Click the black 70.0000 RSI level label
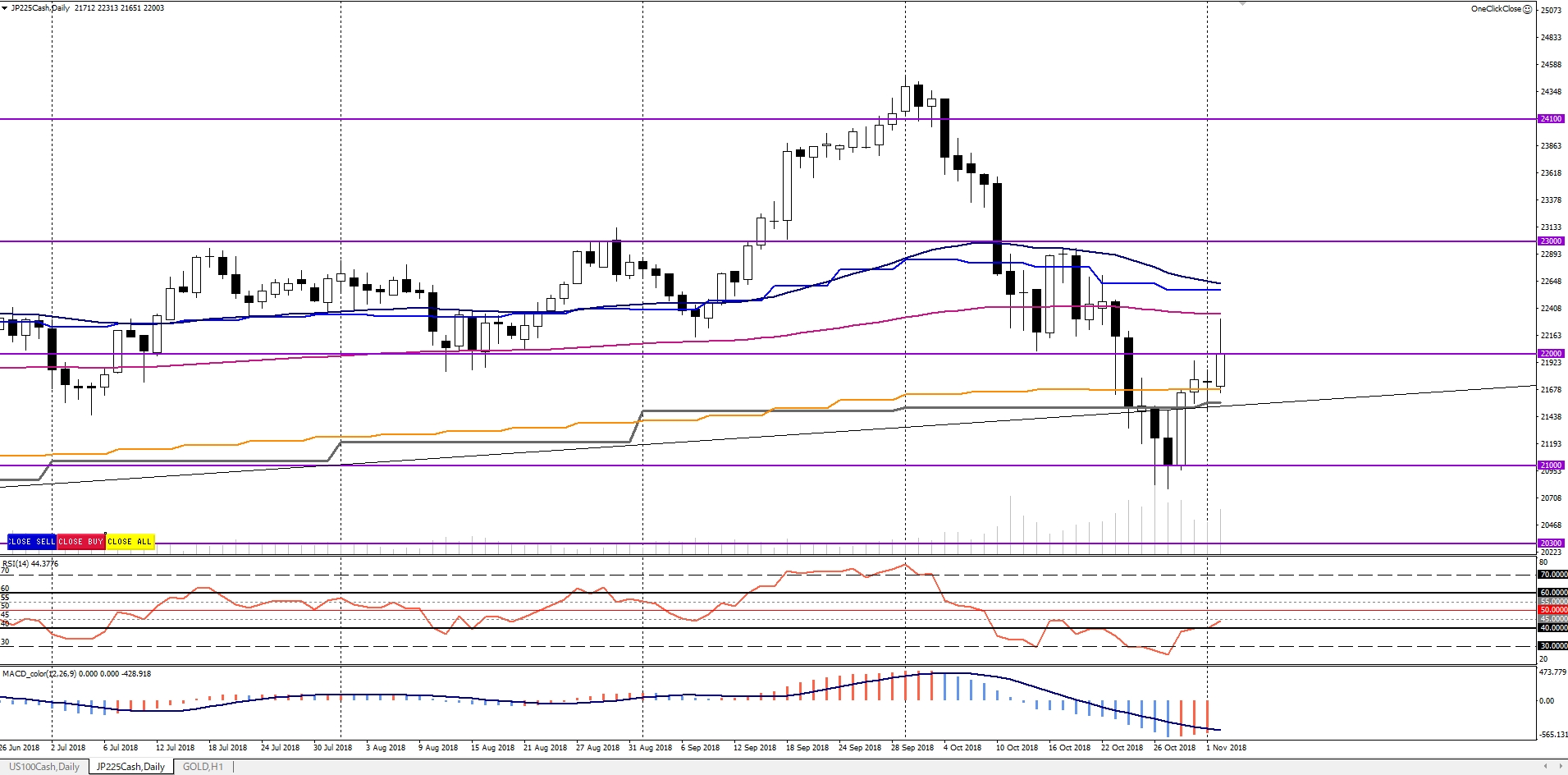The height and width of the screenshot is (775, 1568). pyautogui.click(x=1552, y=575)
